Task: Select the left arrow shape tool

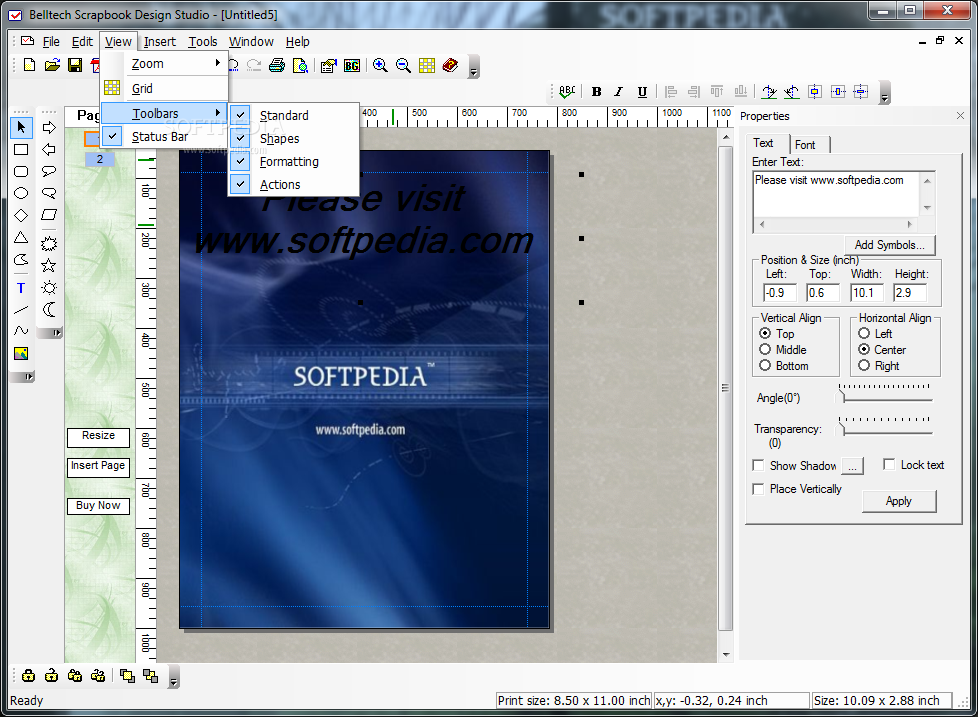Action: tap(49, 150)
